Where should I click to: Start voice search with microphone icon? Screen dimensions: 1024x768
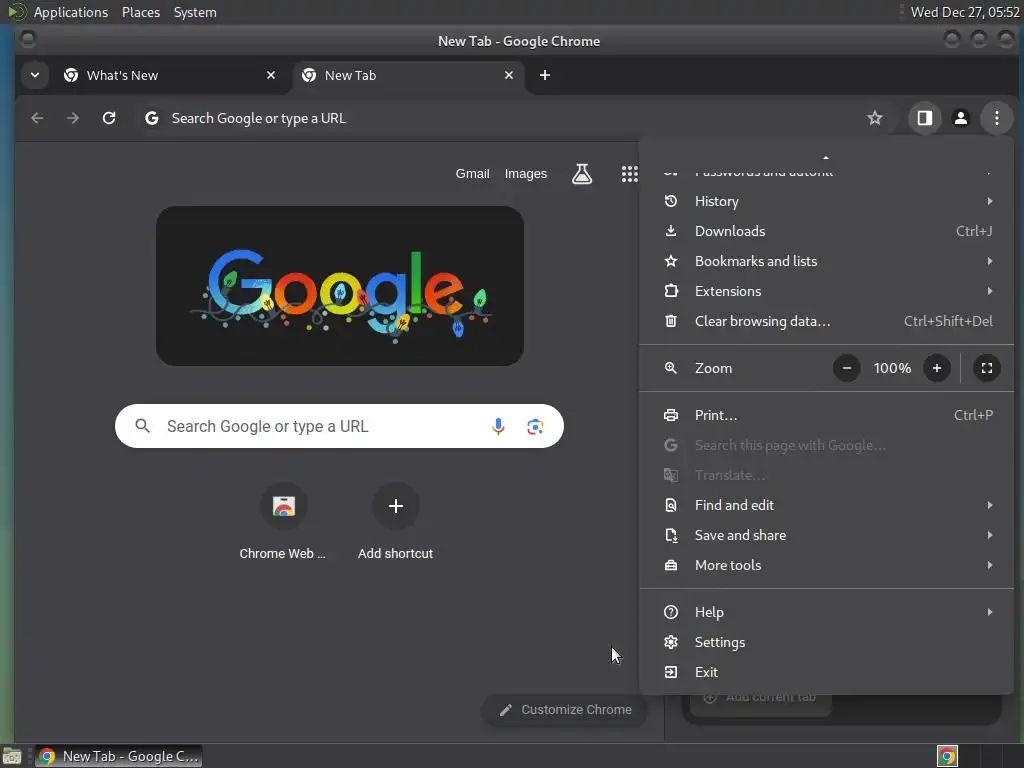[498, 426]
